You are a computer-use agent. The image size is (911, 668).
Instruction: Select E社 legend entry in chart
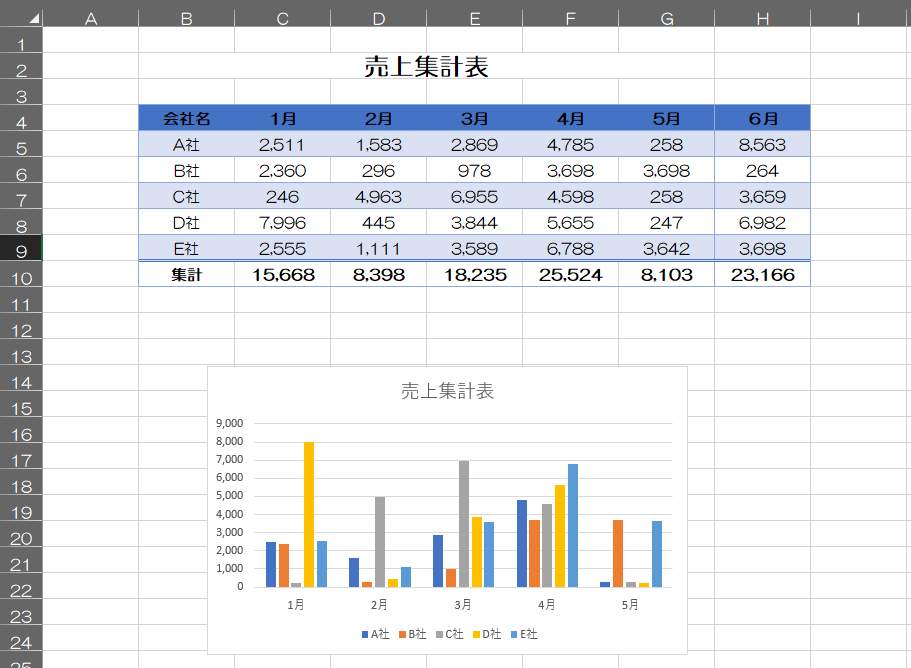[523, 634]
